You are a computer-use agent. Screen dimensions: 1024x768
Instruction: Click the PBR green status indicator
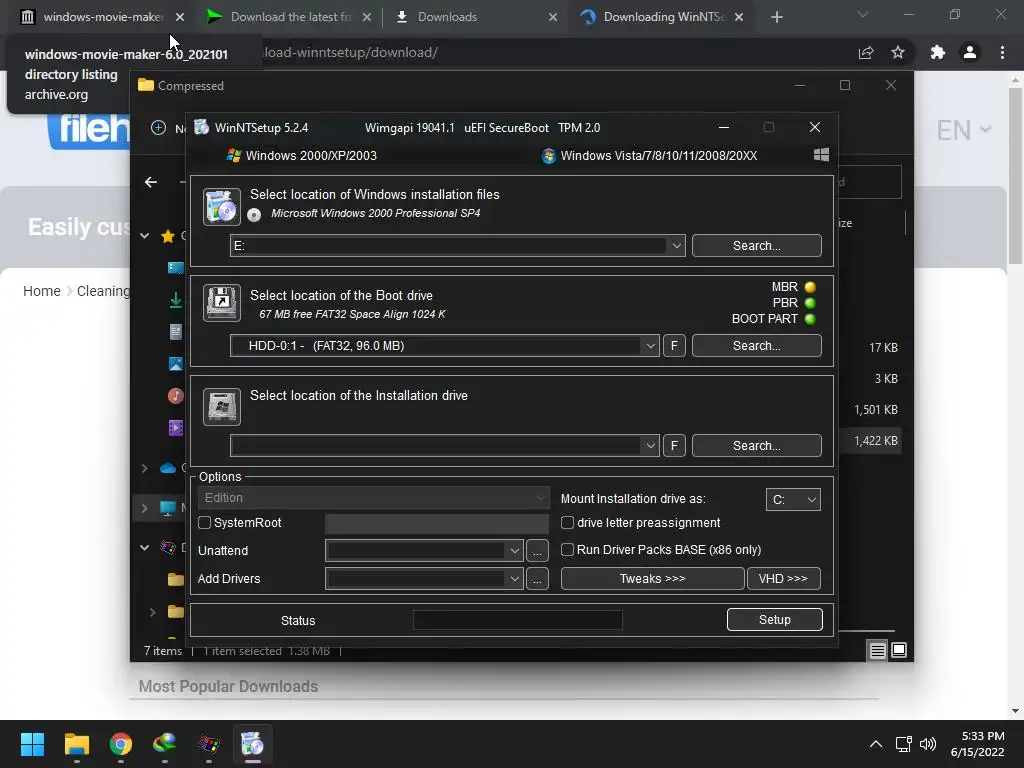(x=810, y=303)
